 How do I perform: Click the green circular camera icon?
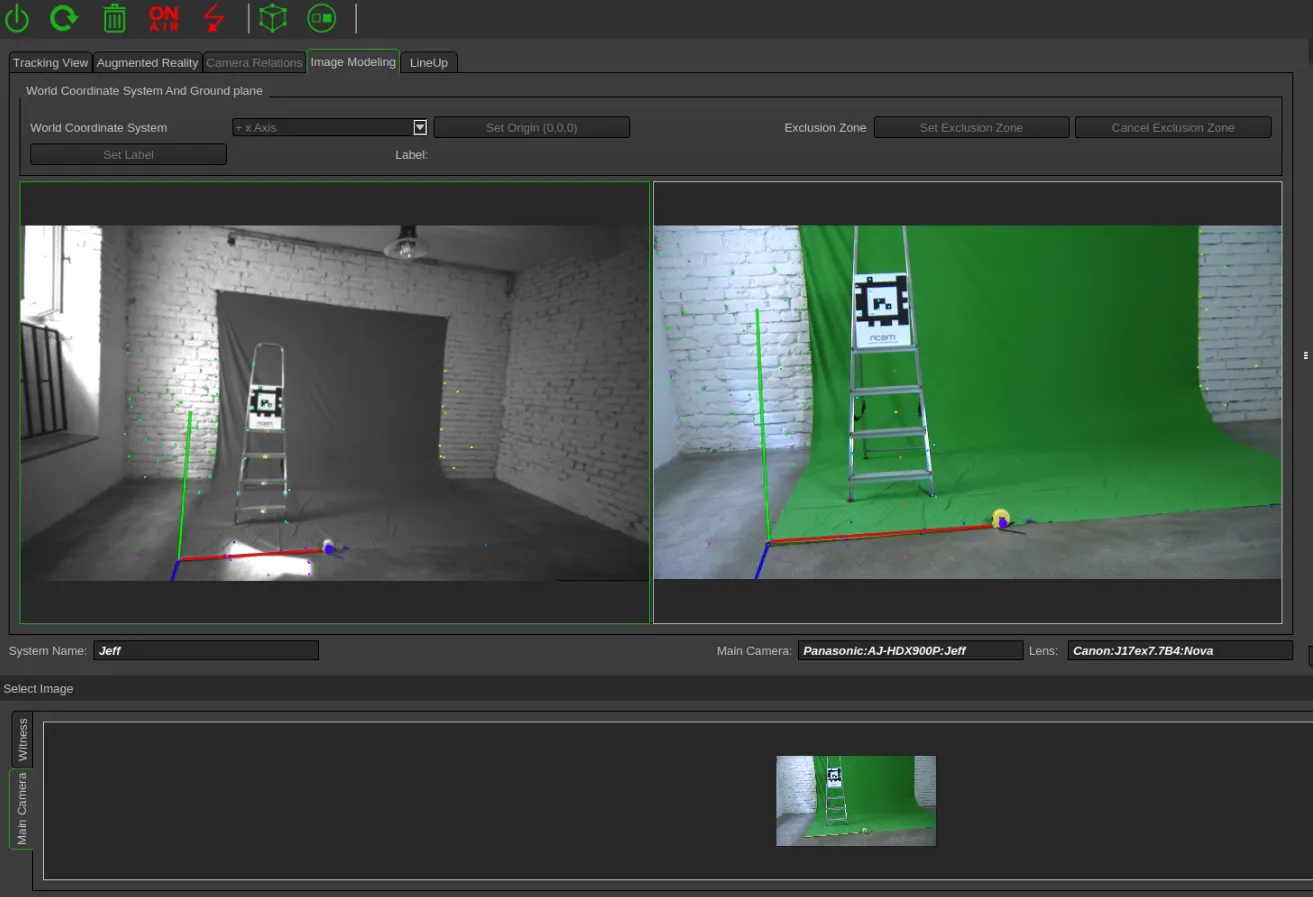click(x=322, y=17)
